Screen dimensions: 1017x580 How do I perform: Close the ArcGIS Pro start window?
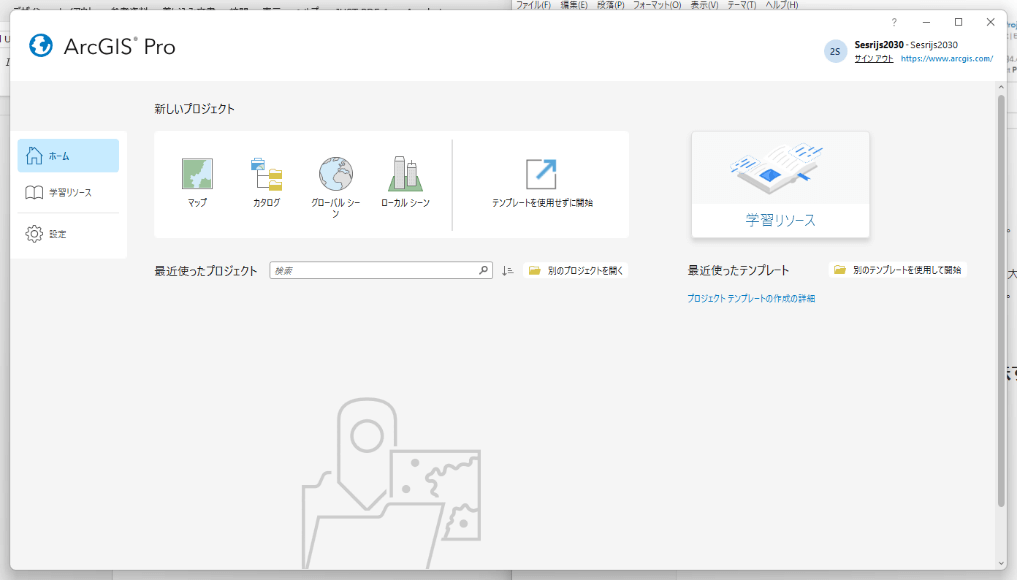tap(990, 22)
